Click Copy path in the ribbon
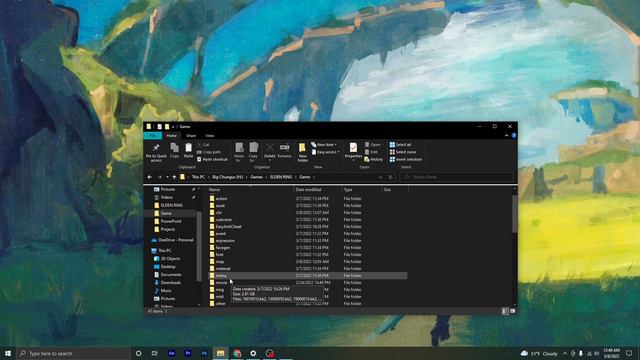 (x=209, y=152)
